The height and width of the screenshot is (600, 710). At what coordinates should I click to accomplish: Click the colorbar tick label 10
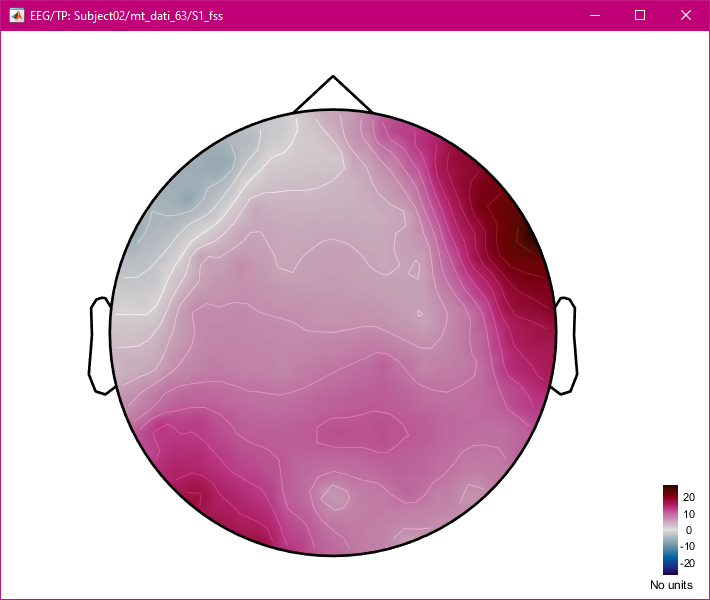click(689, 514)
